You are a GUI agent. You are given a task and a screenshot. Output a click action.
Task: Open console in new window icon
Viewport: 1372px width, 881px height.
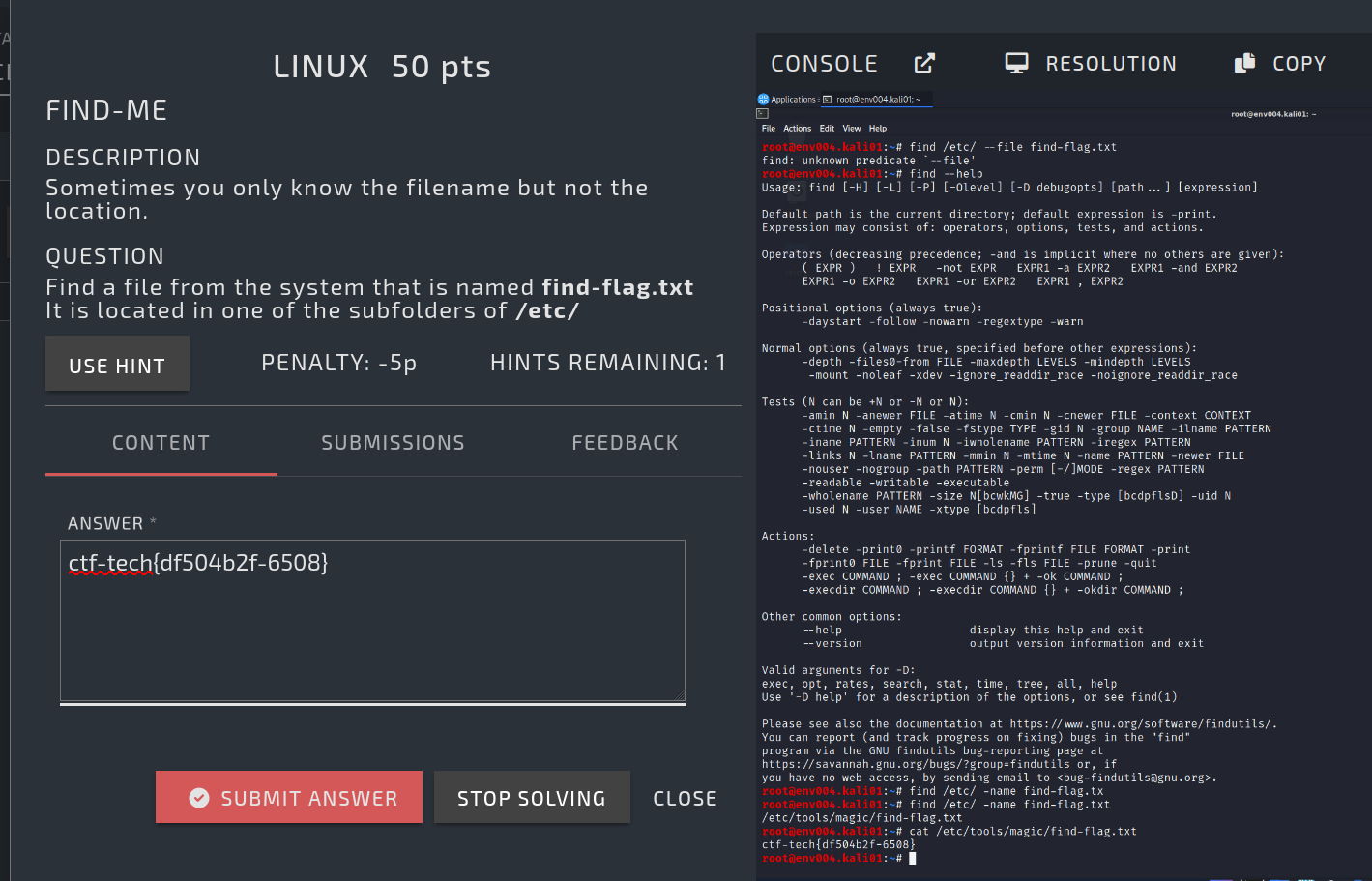[924, 64]
